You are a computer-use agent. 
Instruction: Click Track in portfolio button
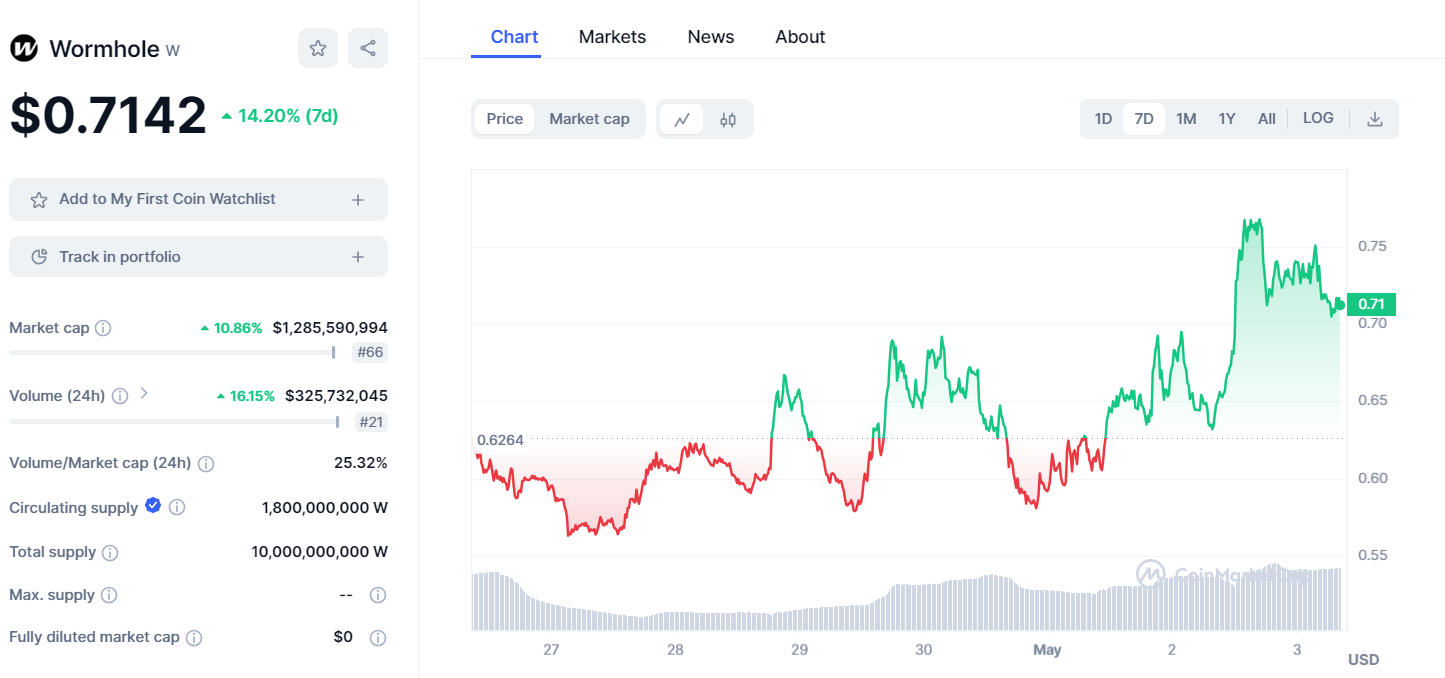pyautogui.click(x=198, y=257)
